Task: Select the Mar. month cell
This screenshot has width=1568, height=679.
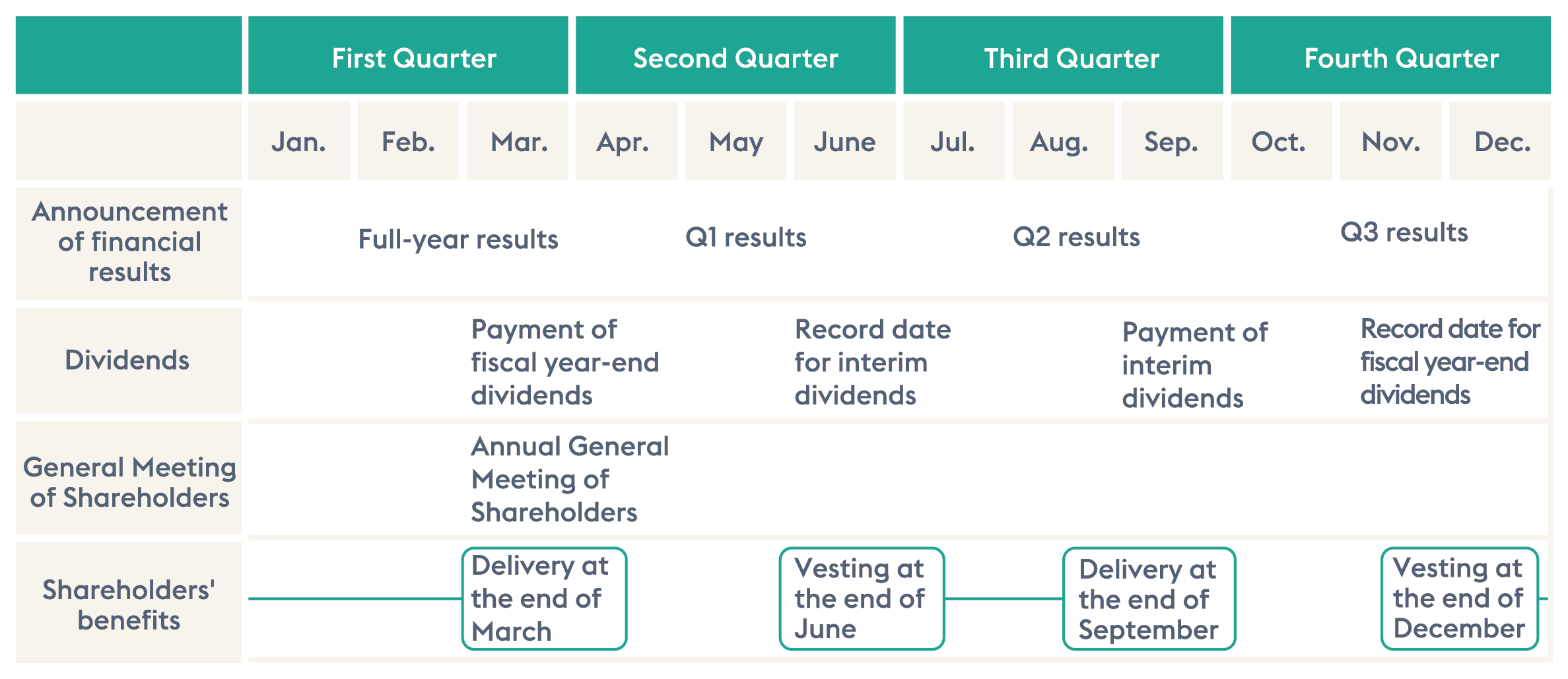Action: pyautogui.click(x=518, y=141)
